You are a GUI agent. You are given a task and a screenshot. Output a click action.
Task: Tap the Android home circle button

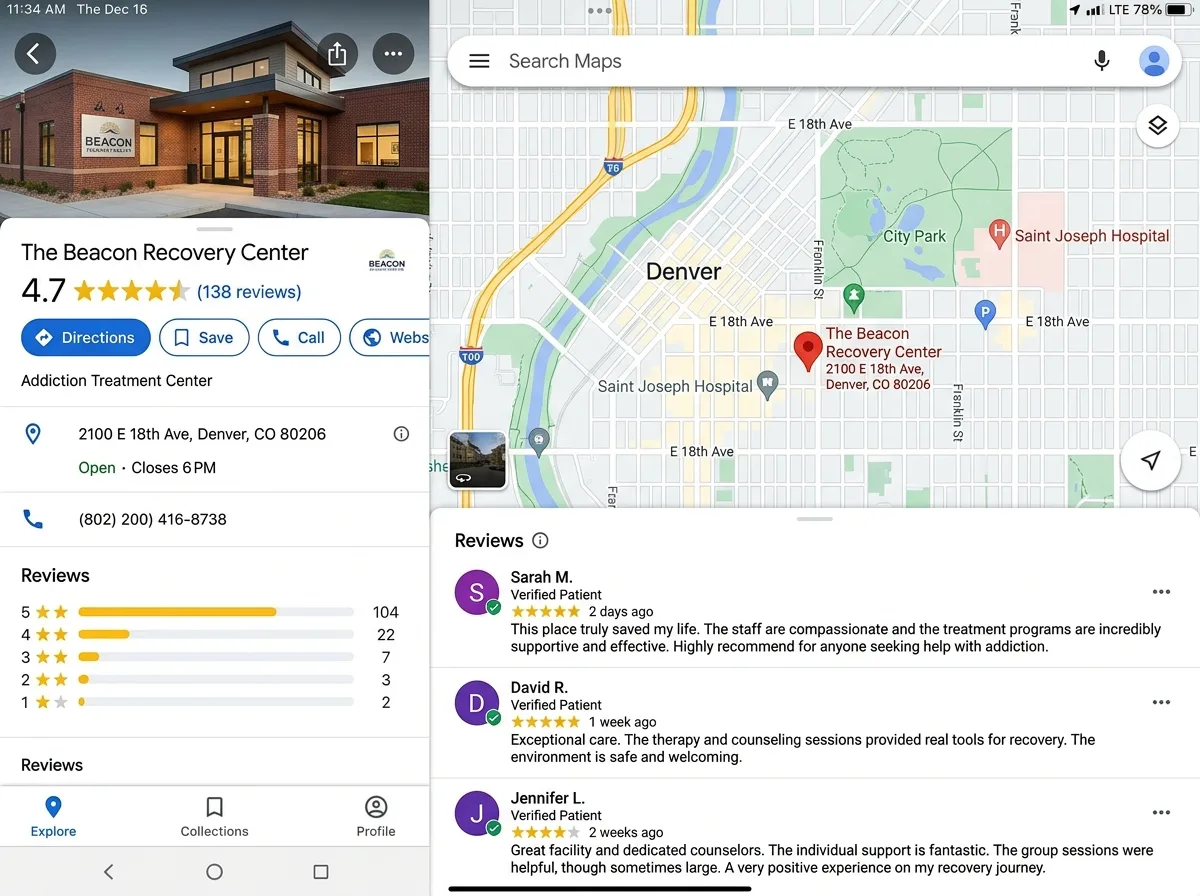214,872
